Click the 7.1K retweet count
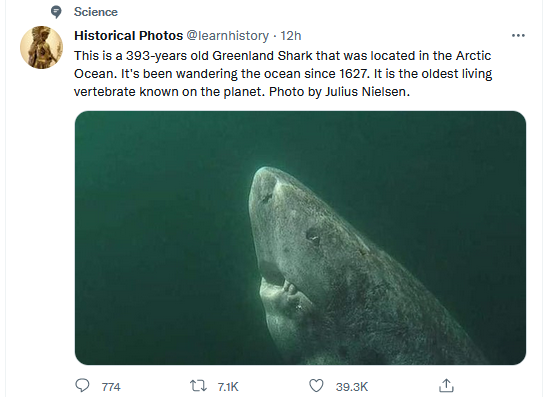559x397 pixels. point(228,387)
